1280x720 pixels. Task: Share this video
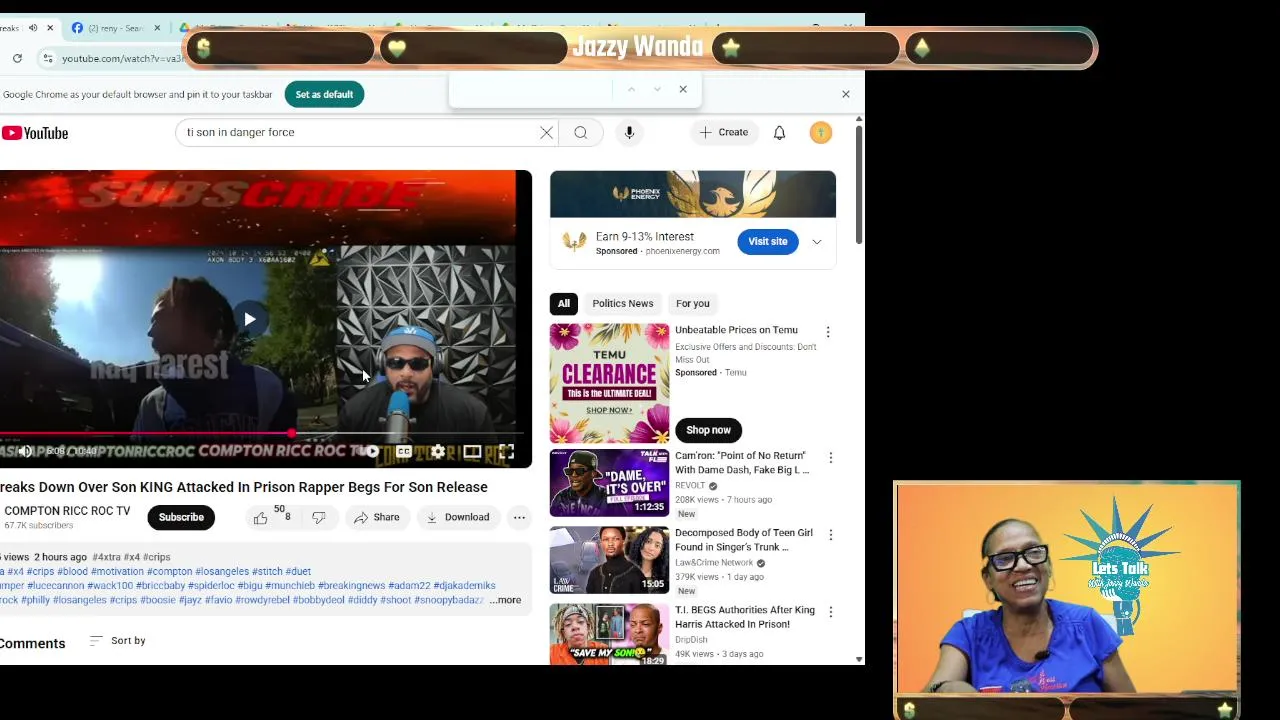tap(376, 517)
